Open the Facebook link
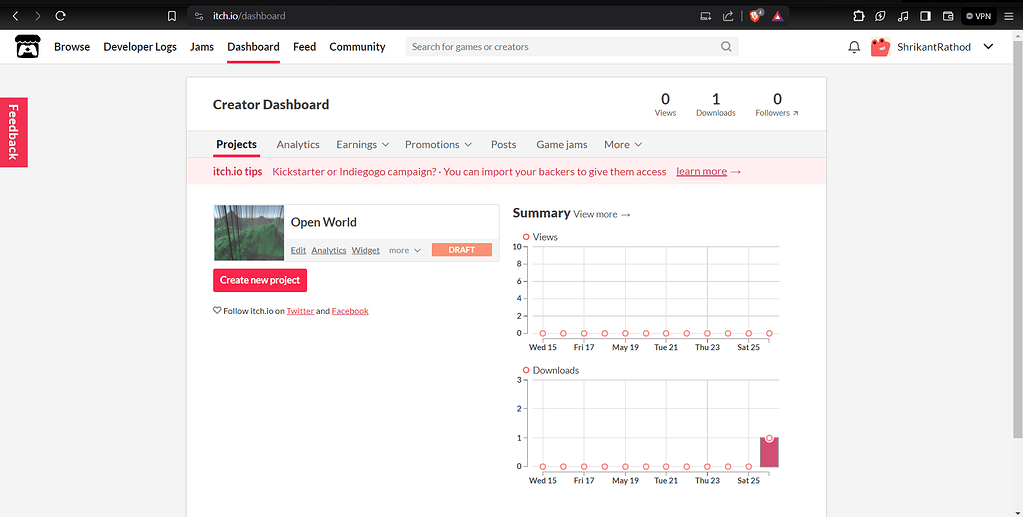This screenshot has width=1023, height=517. click(350, 311)
